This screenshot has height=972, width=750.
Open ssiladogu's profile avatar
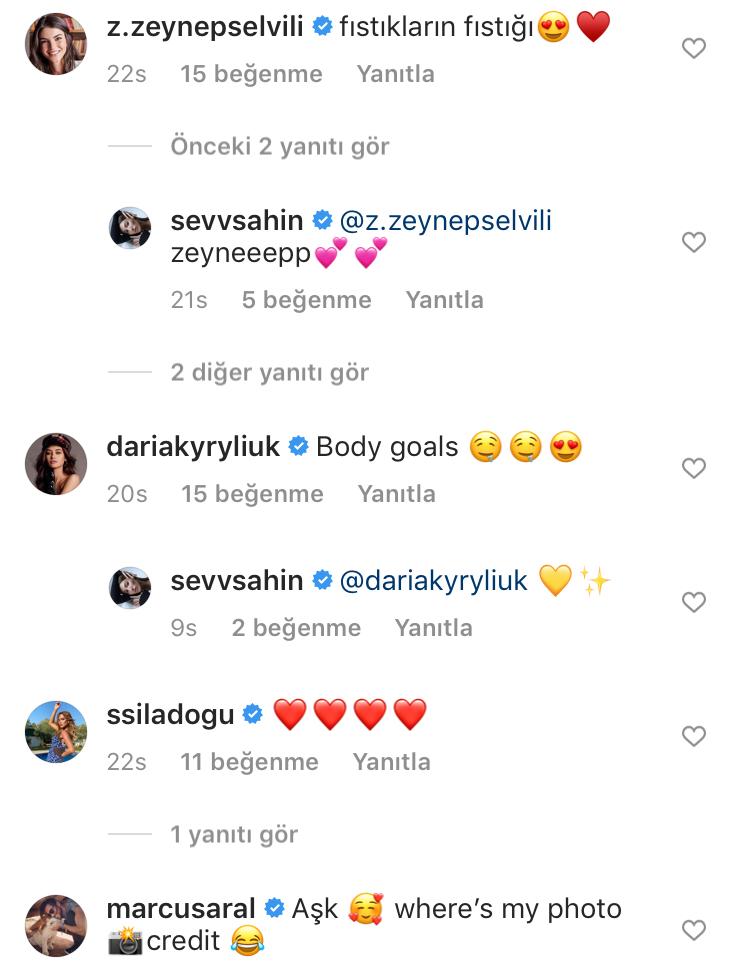coord(56,732)
